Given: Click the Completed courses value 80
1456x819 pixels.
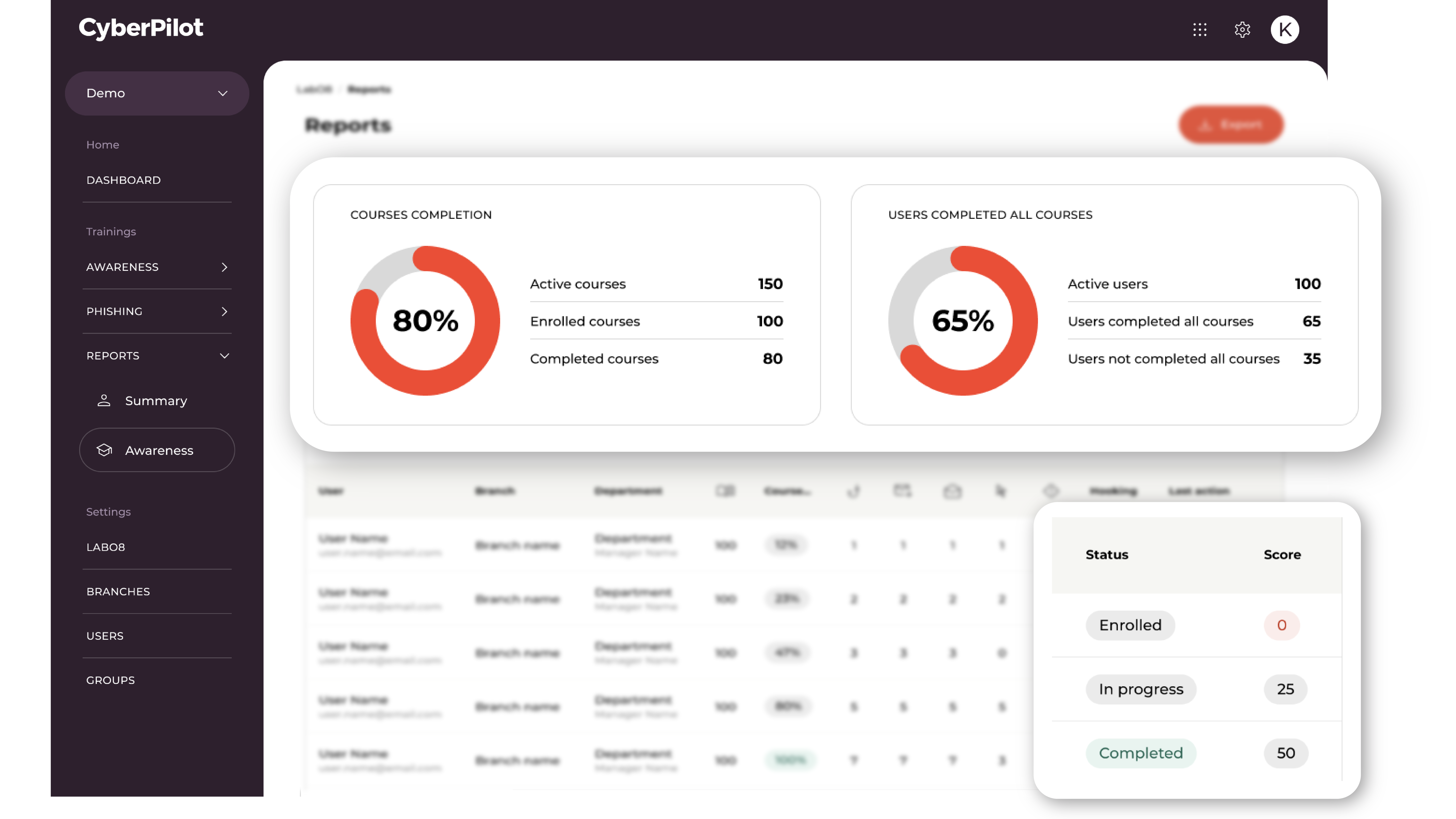Looking at the screenshot, I should pyautogui.click(x=773, y=358).
